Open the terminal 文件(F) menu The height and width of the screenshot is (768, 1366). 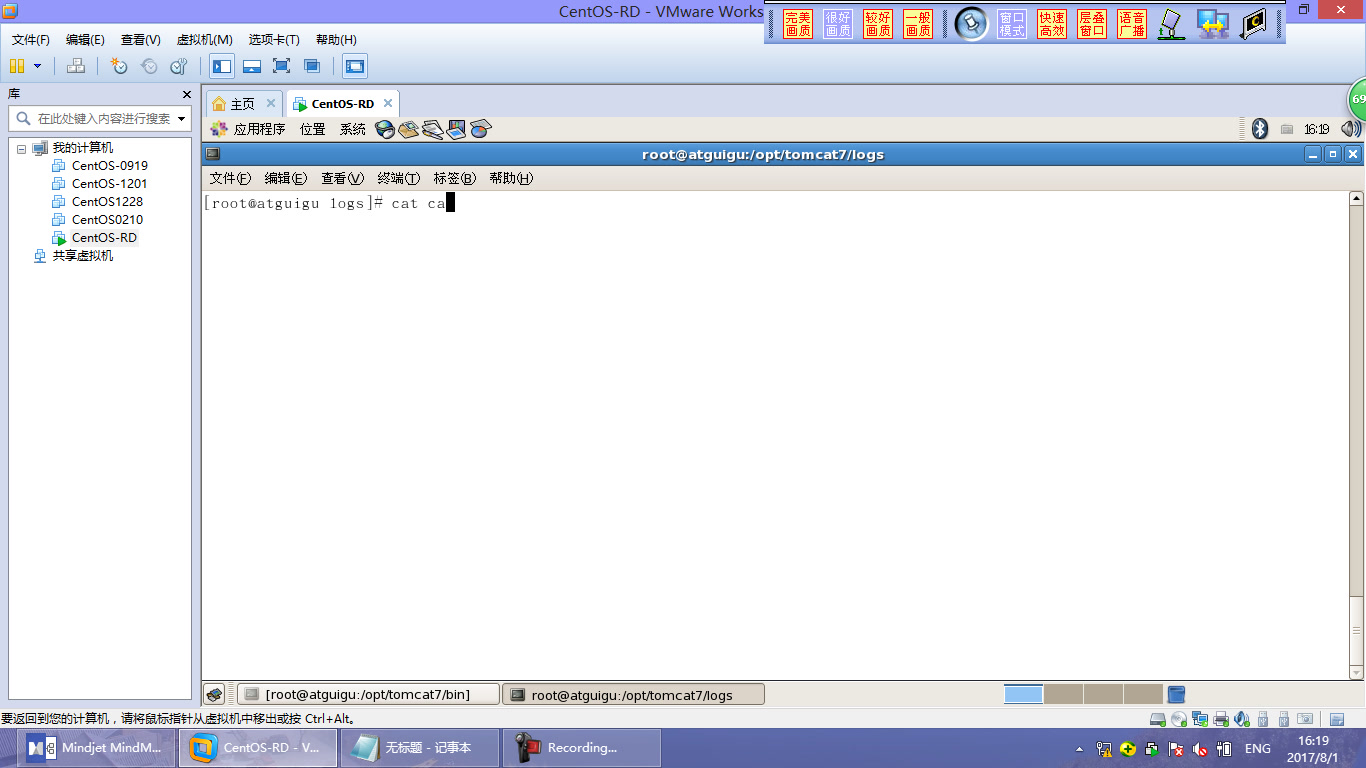tap(230, 178)
